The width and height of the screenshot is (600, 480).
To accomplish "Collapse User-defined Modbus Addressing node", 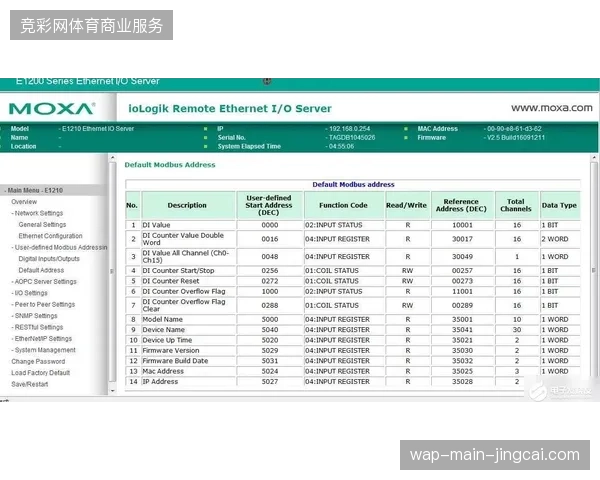I will (59, 247).
